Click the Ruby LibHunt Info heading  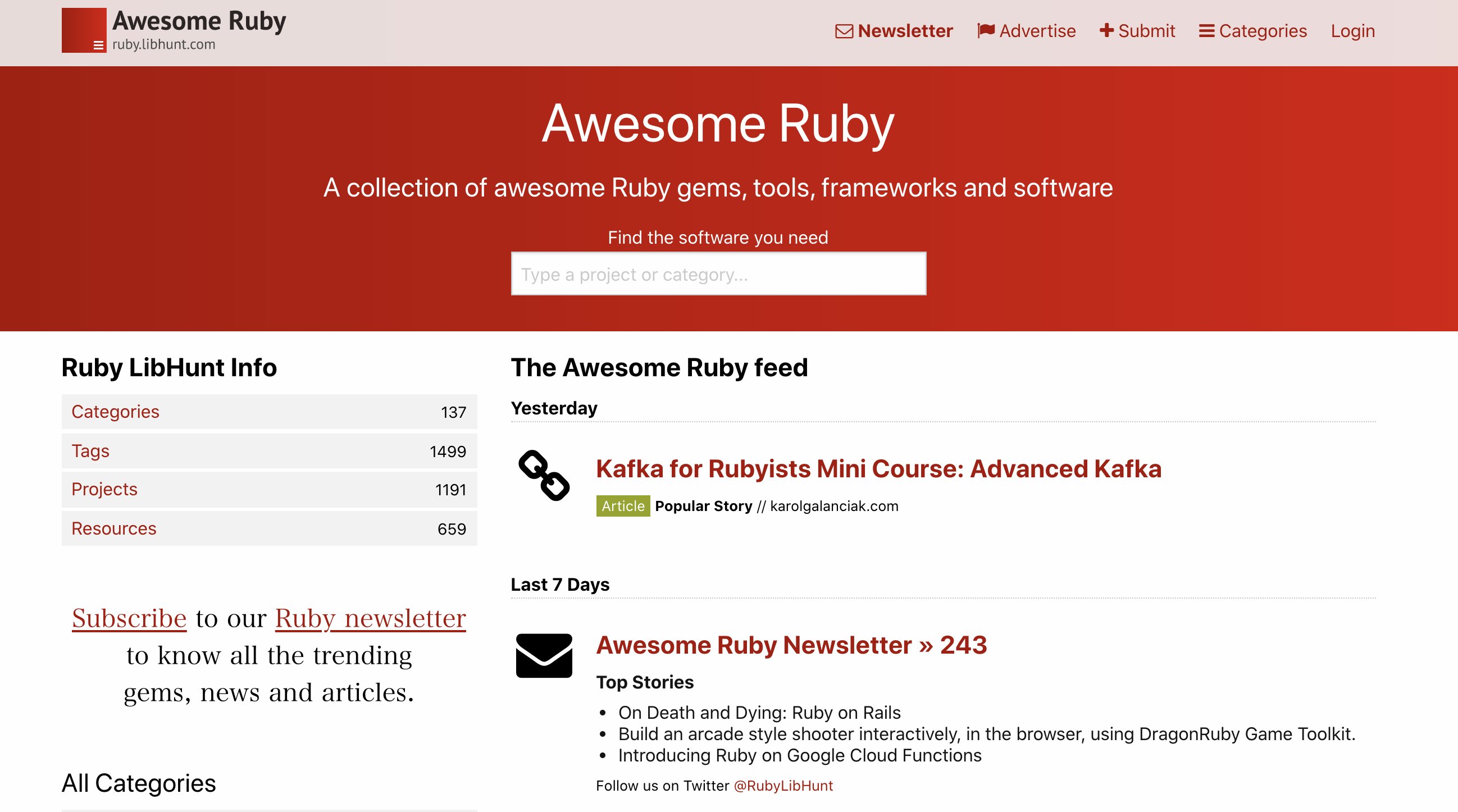(x=169, y=368)
